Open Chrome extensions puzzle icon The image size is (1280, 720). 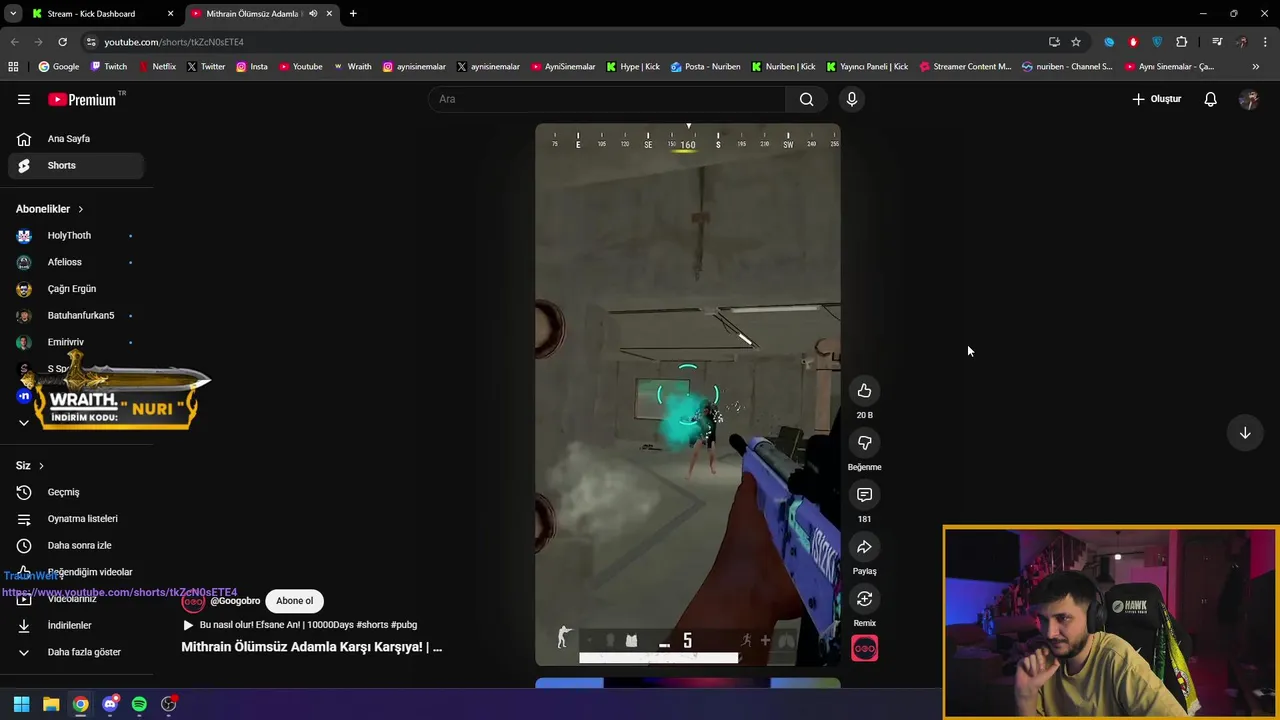pos(1182,42)
